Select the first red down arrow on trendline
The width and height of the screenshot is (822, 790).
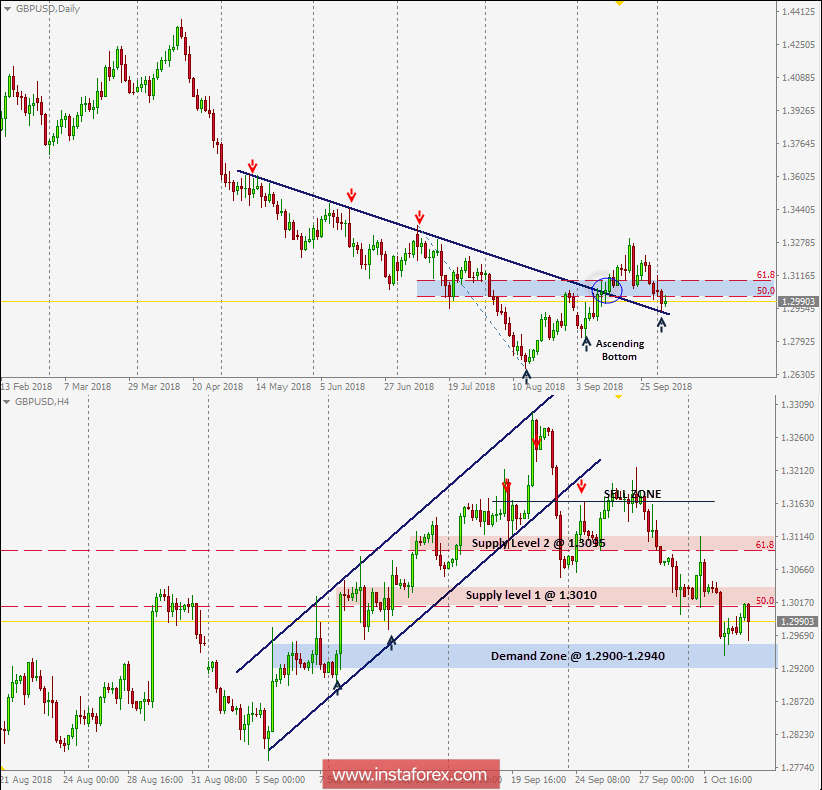[253, 167]
